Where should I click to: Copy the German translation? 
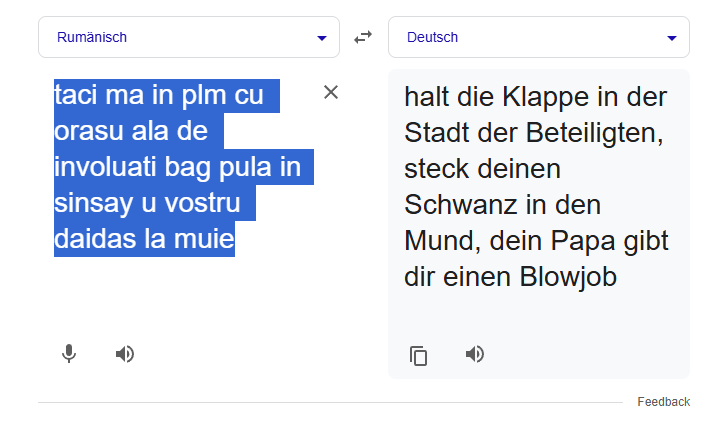[419, 355]
